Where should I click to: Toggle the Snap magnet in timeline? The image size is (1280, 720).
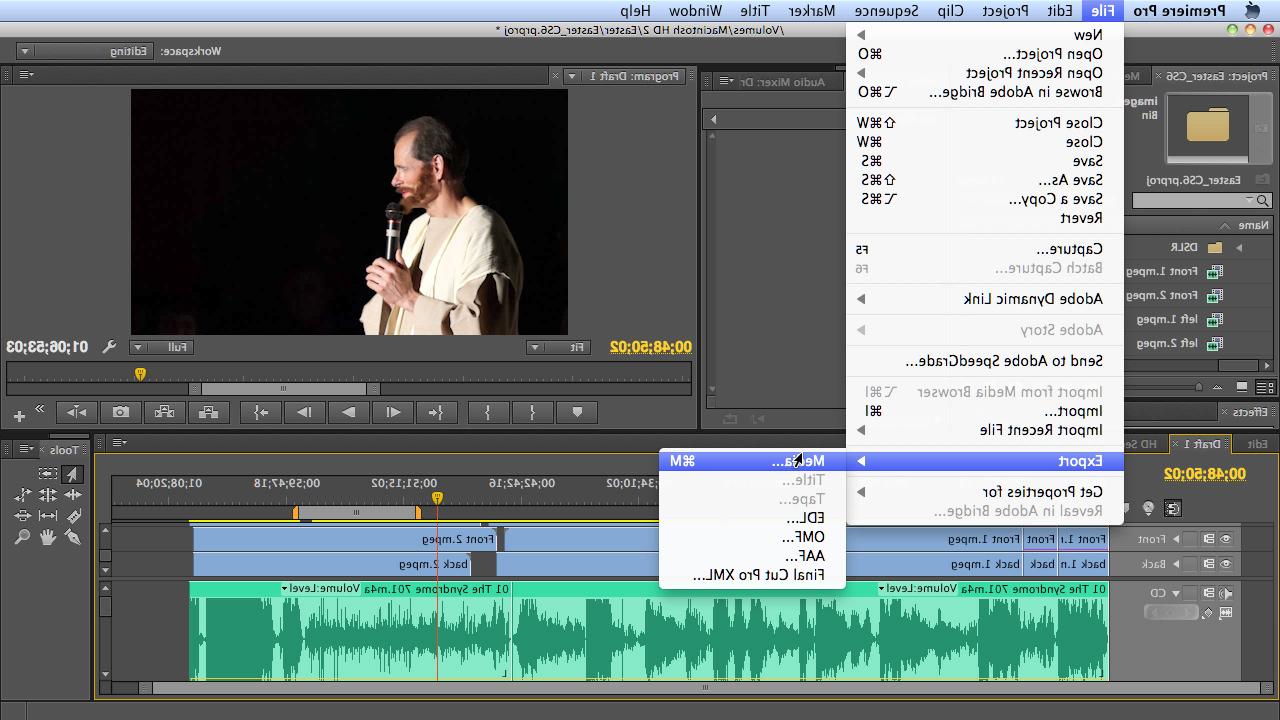tap(1173, 508)
